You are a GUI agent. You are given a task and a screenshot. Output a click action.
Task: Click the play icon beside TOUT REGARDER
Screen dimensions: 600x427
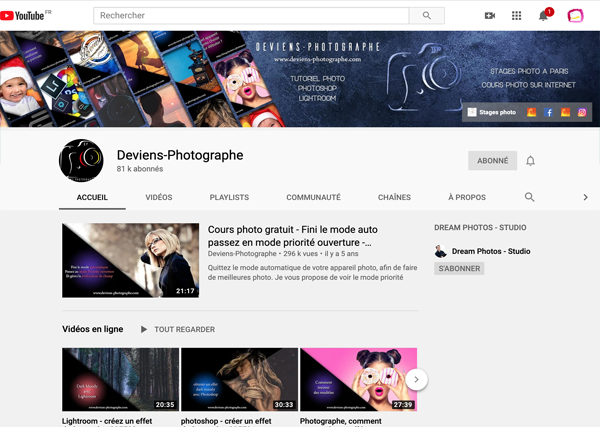(143, 329)
